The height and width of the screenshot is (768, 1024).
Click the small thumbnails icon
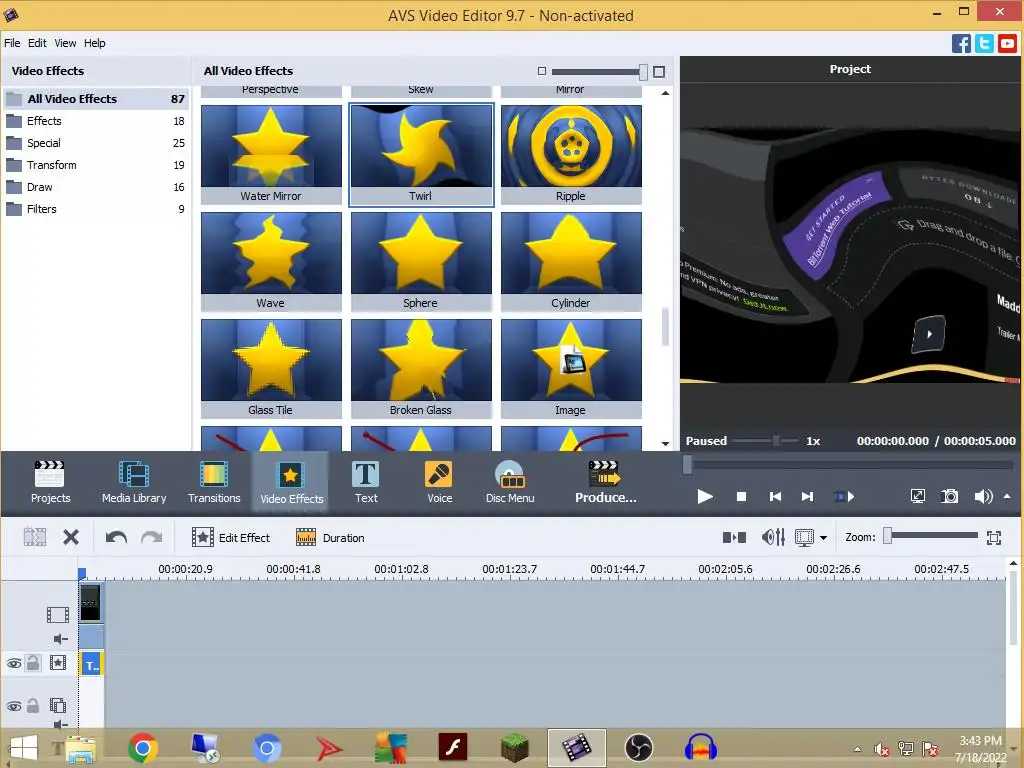541,71
